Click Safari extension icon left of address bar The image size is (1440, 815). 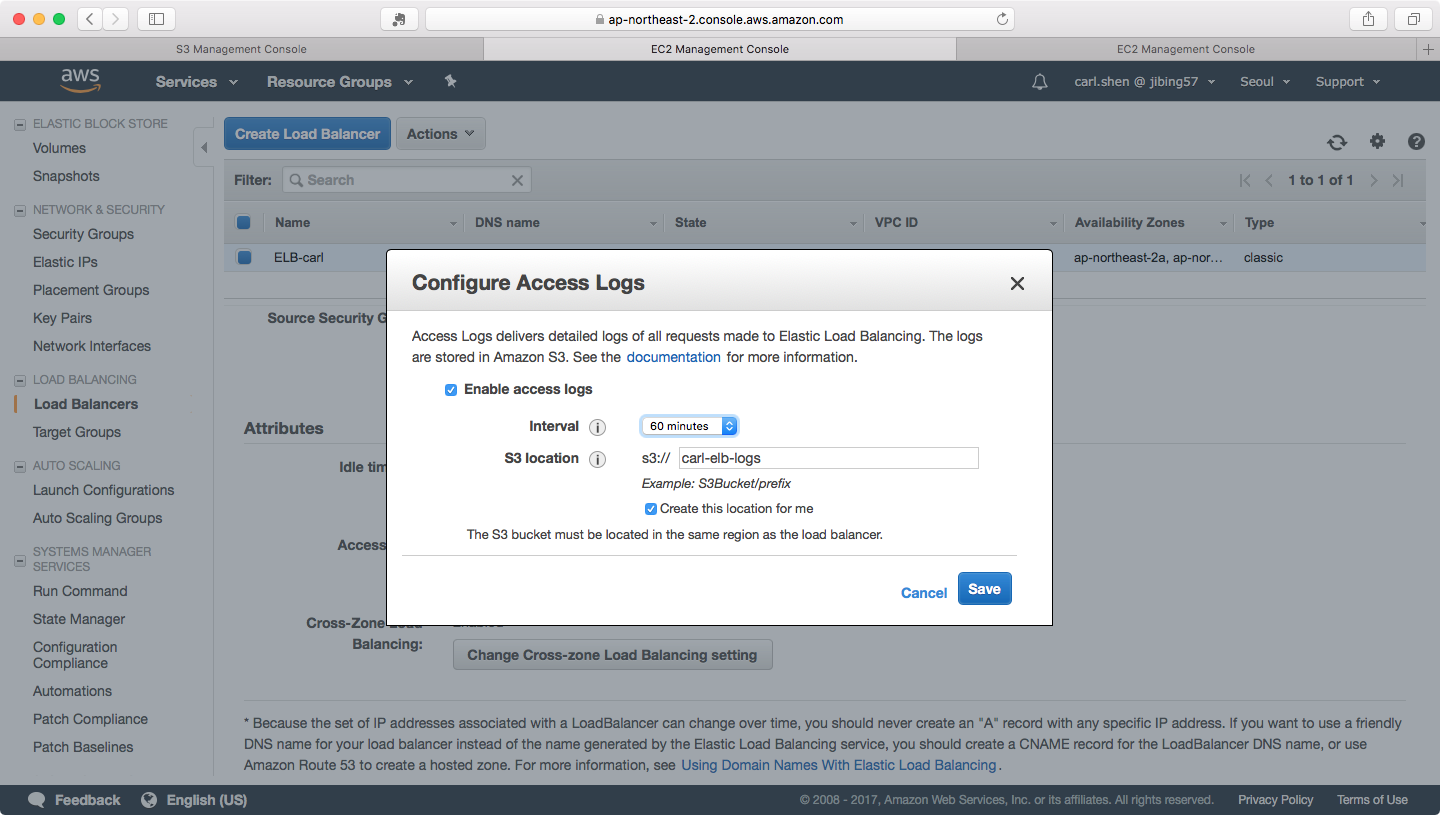pos(399,18)
